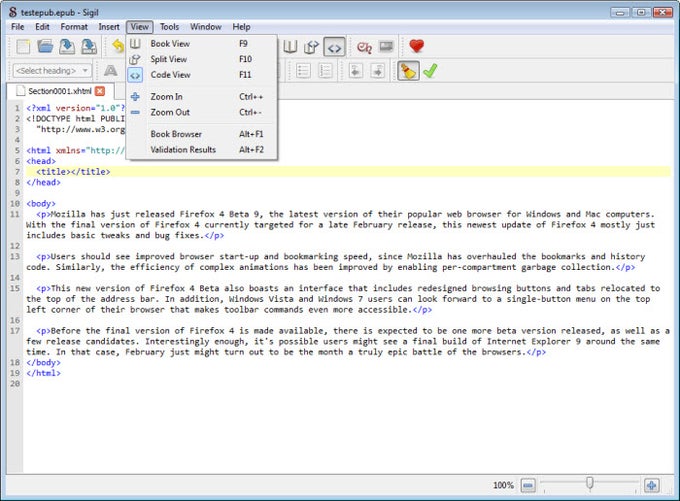
Task: Click the 100% zoom label
Action: coord(503,485)
